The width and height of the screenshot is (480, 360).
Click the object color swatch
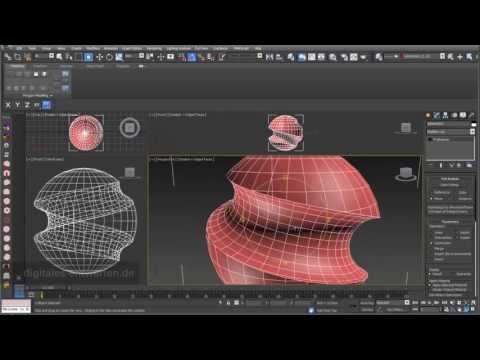pos(474,124)
